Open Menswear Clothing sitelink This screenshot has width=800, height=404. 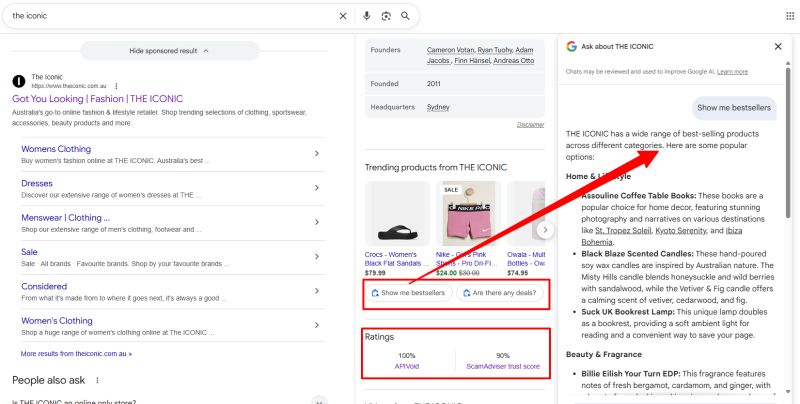pyautogui.click(x=65, y=218)
